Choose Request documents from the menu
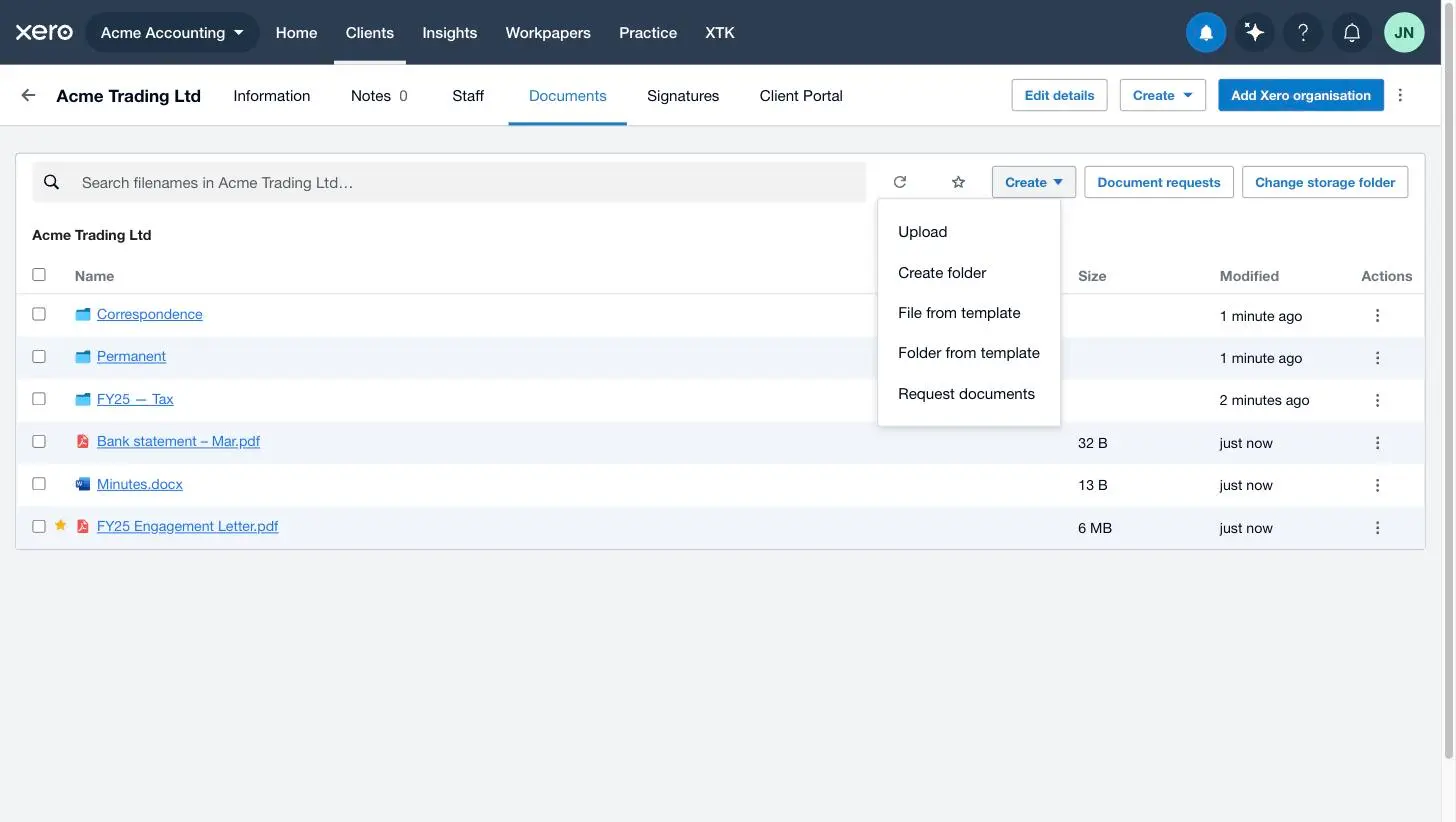This screenshot has width=1456, height=822. pos(969,394)
